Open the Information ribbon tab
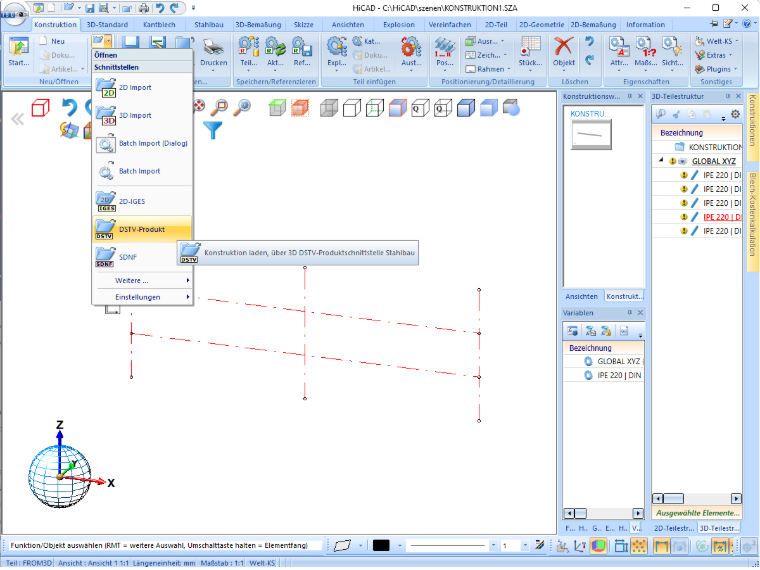 click(646, 24)
